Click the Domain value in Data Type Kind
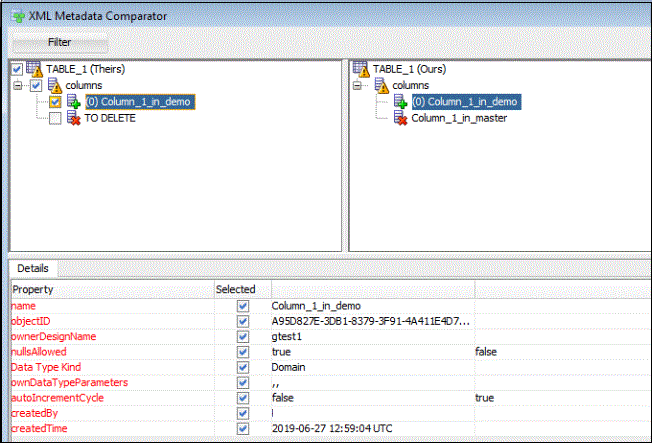This screenshot has width=652, height=443. coord(288,367)
